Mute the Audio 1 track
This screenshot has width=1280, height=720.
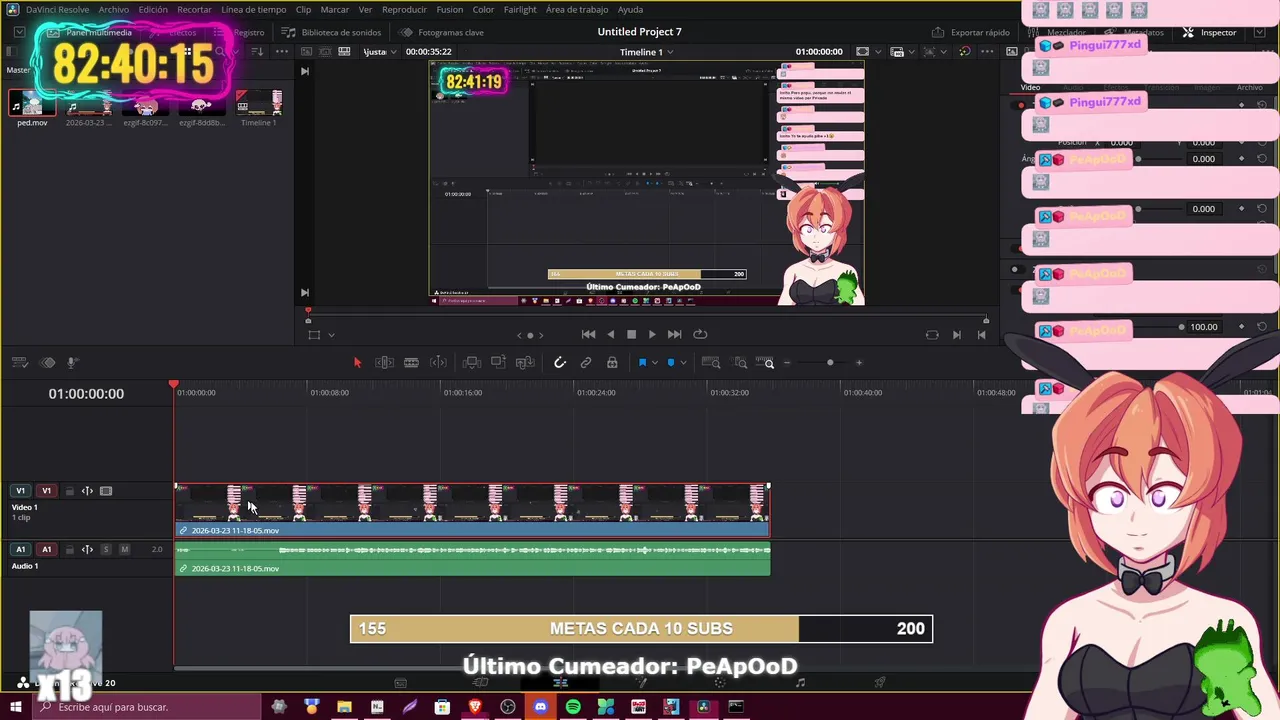click(124, 549)
